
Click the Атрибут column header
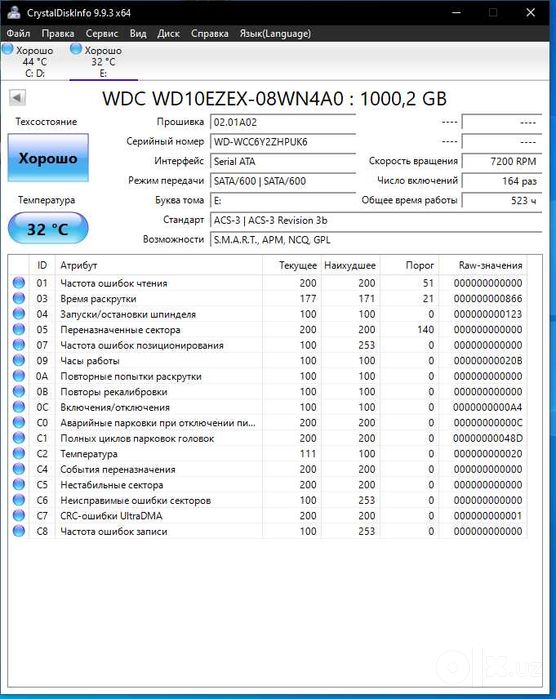point(158,265)
